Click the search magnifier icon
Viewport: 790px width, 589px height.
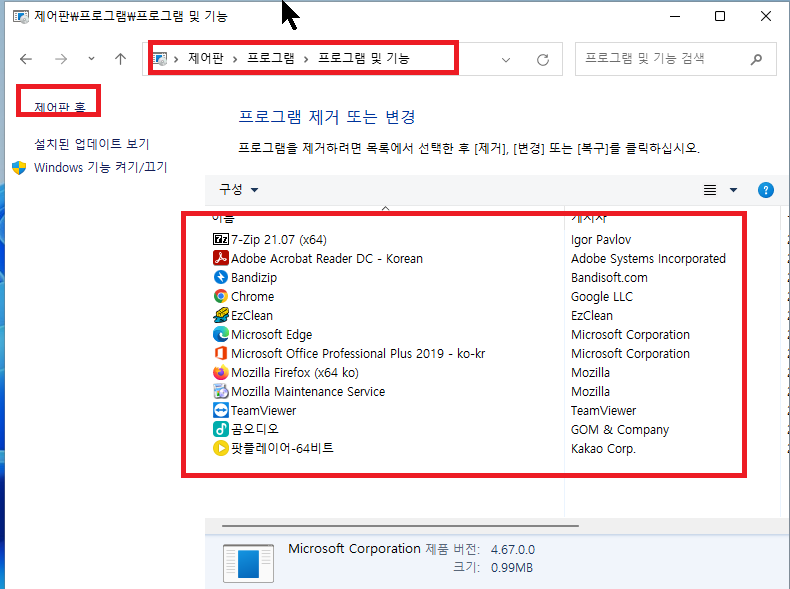click(756, 59)
